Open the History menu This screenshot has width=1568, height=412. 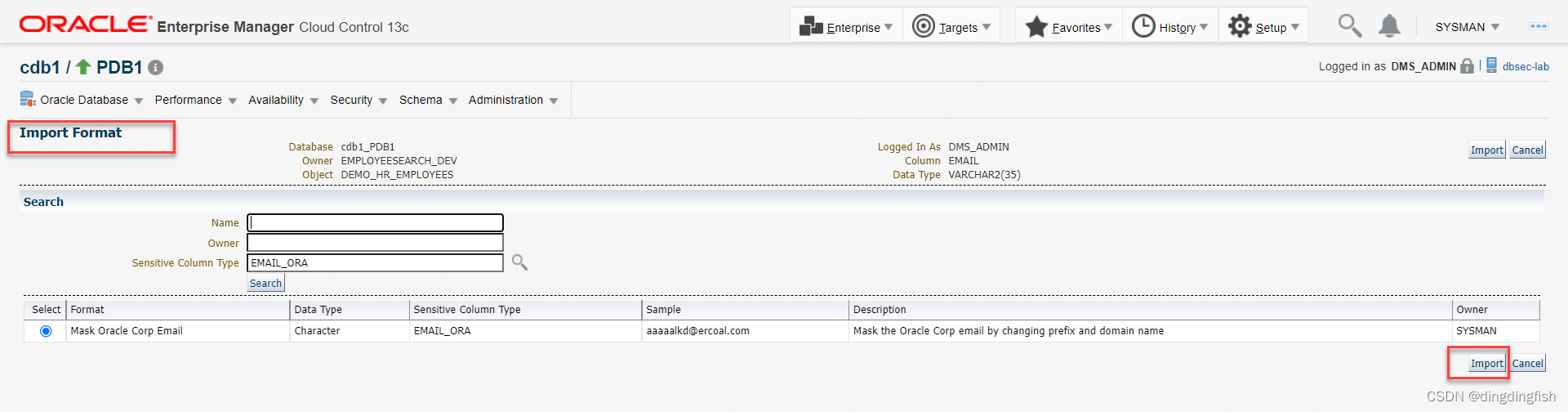tap(1170, 26)
